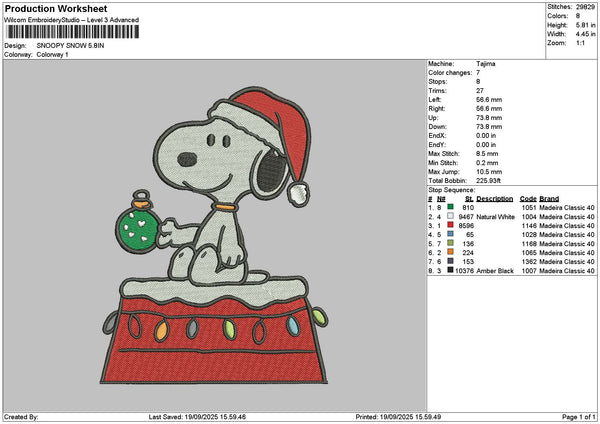Viewport: 600px width, 424px height.
Task: Click the Stitches count 29829
Action: [x=585, y=7]
